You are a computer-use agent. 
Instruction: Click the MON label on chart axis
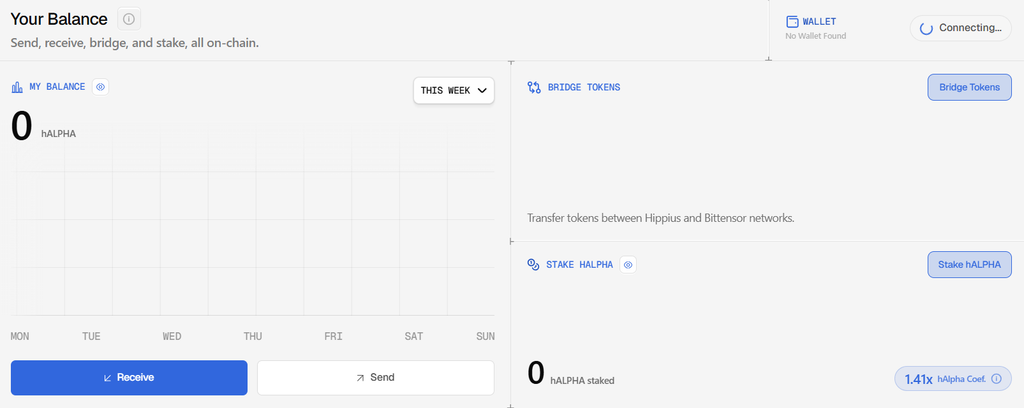pos(20,337)
